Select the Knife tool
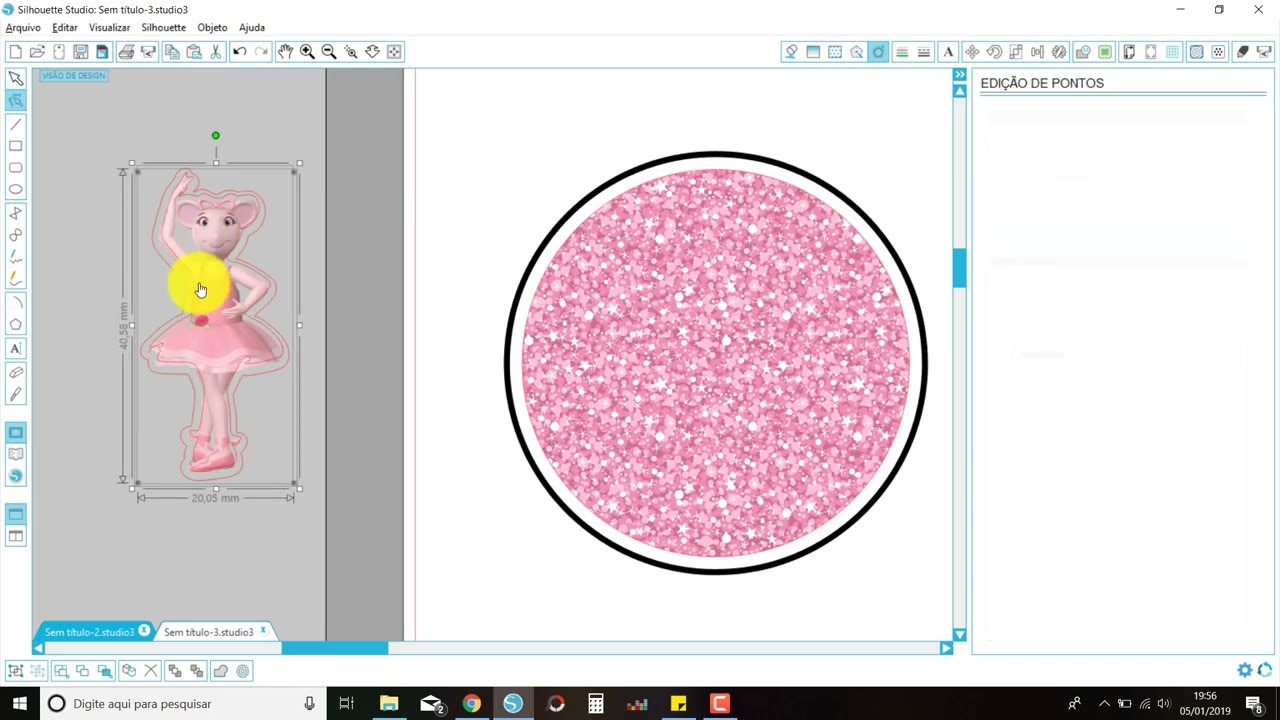Viewport: 1280px width, 720px height. [16, 395]
